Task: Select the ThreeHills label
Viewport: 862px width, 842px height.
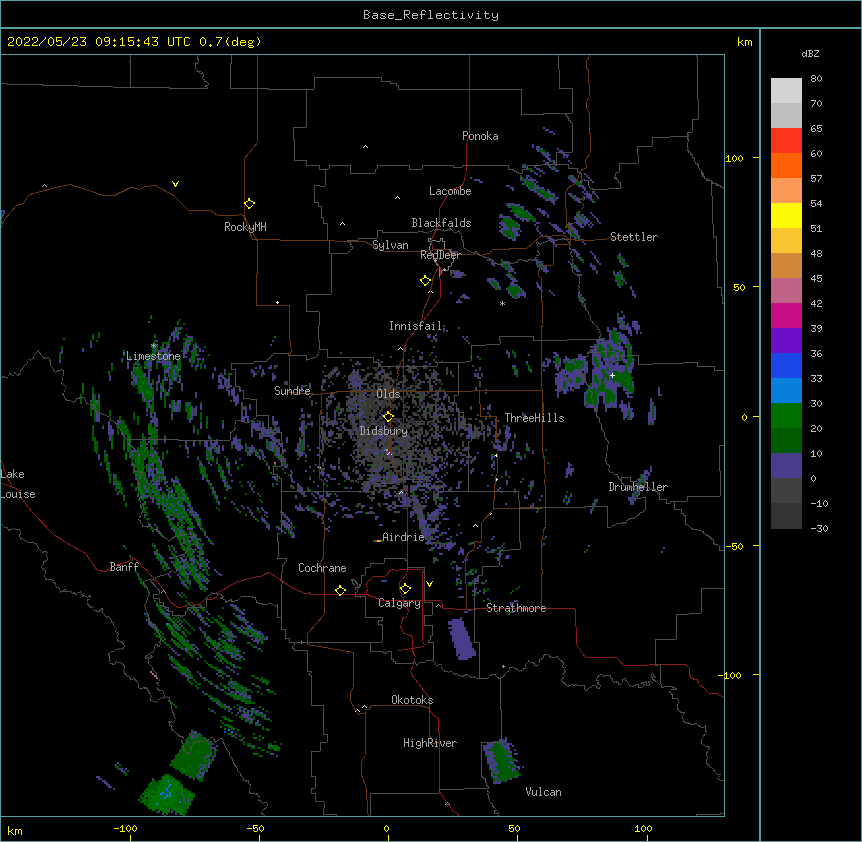Action: [534, 418]
